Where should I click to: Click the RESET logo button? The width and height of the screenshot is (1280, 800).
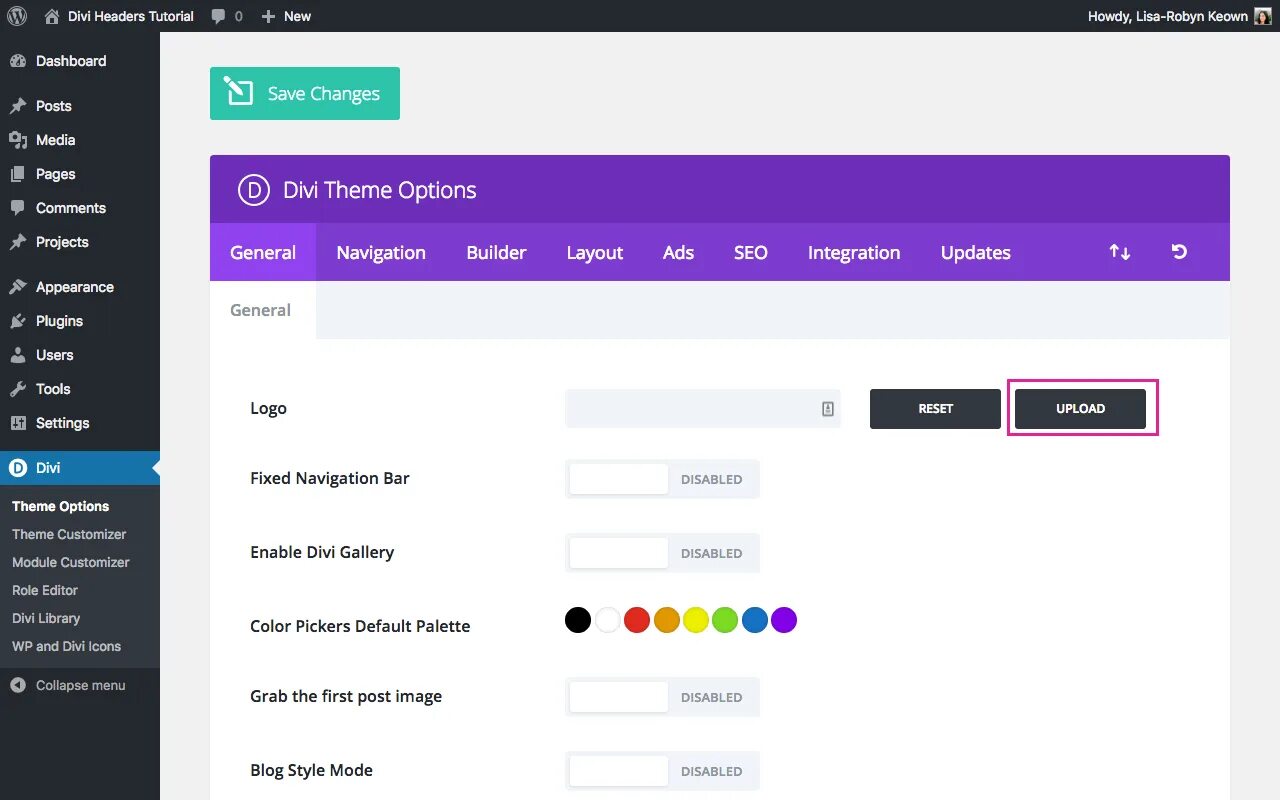pyautogui.click(x=935, y=409)
